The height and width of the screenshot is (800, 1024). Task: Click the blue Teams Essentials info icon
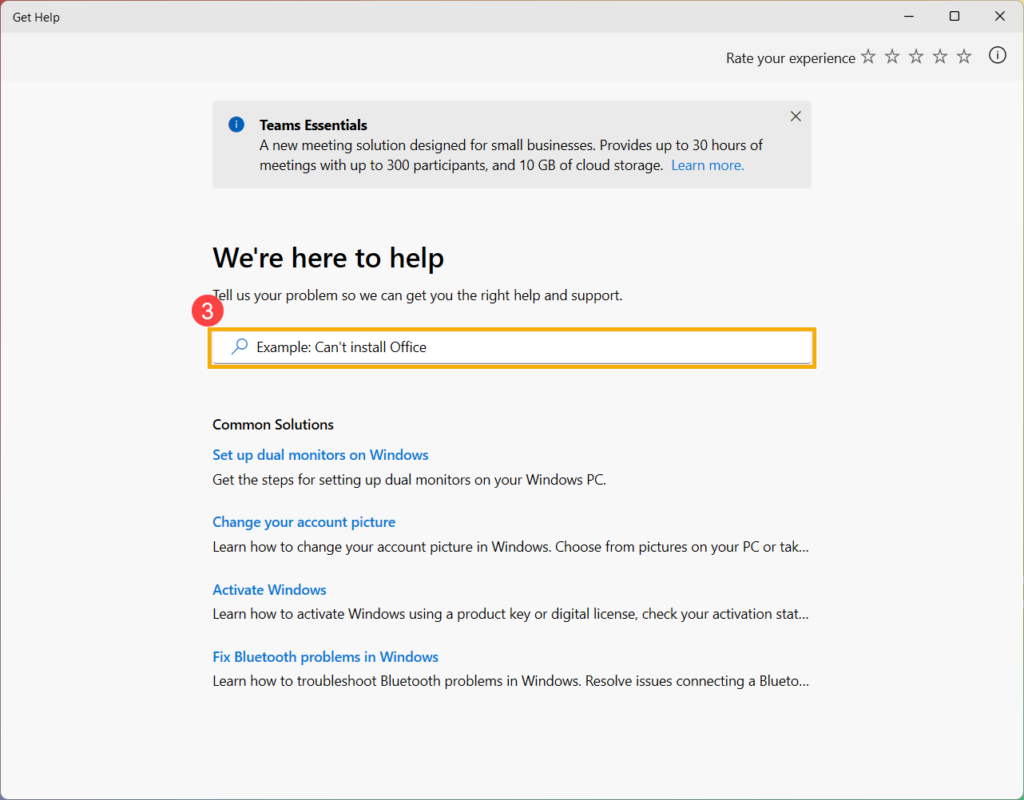236,124
